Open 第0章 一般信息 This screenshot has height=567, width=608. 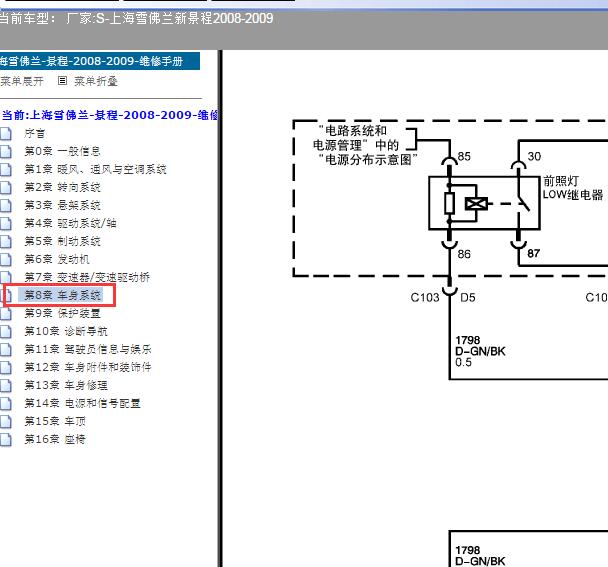point(62,151)
